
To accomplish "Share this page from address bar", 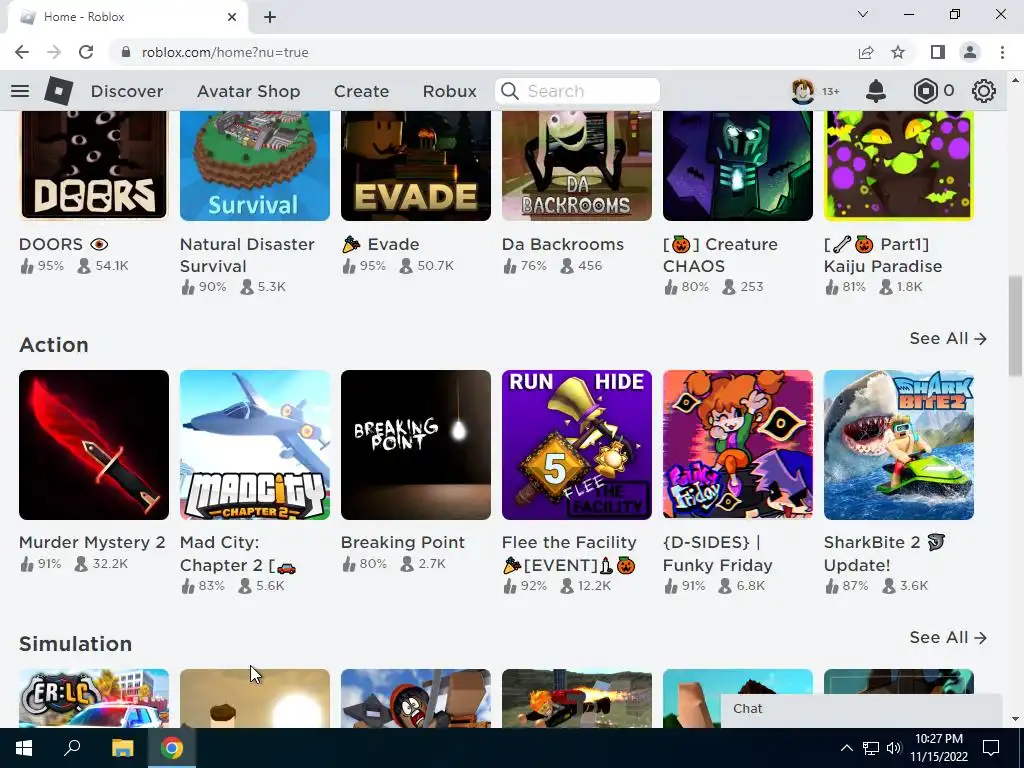I will (x=866, y=52).
